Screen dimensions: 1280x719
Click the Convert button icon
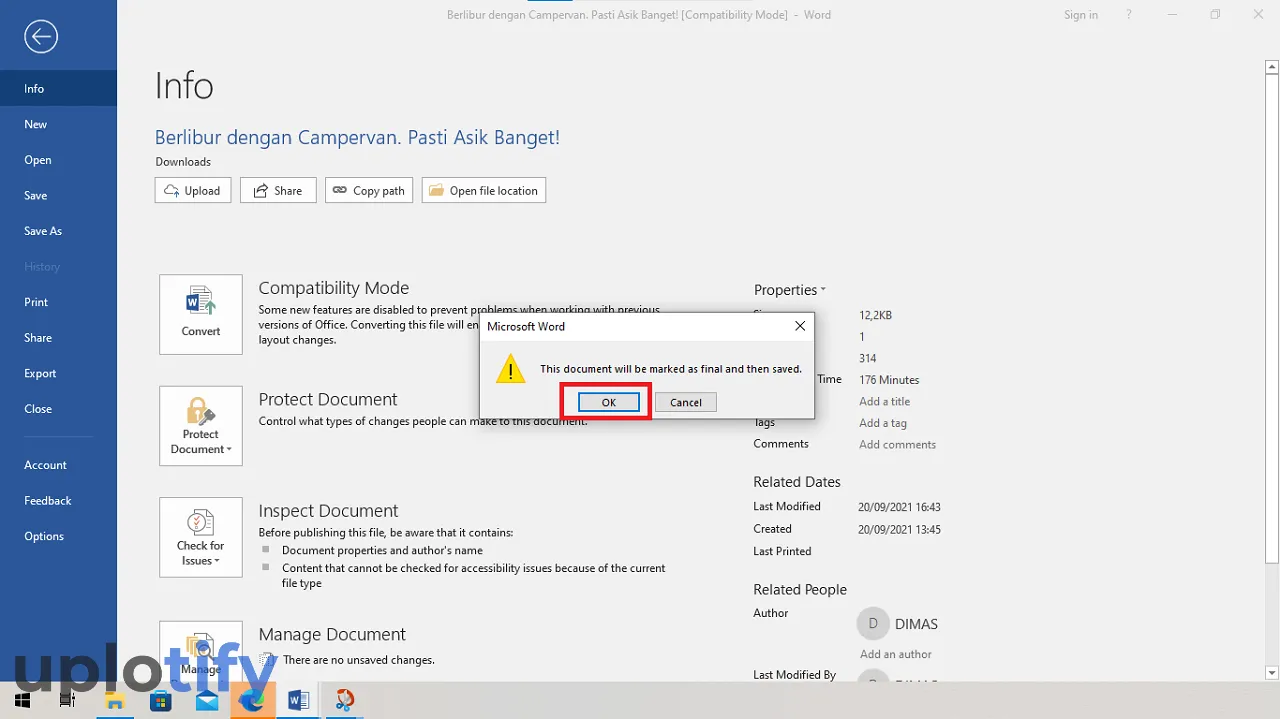201,314
